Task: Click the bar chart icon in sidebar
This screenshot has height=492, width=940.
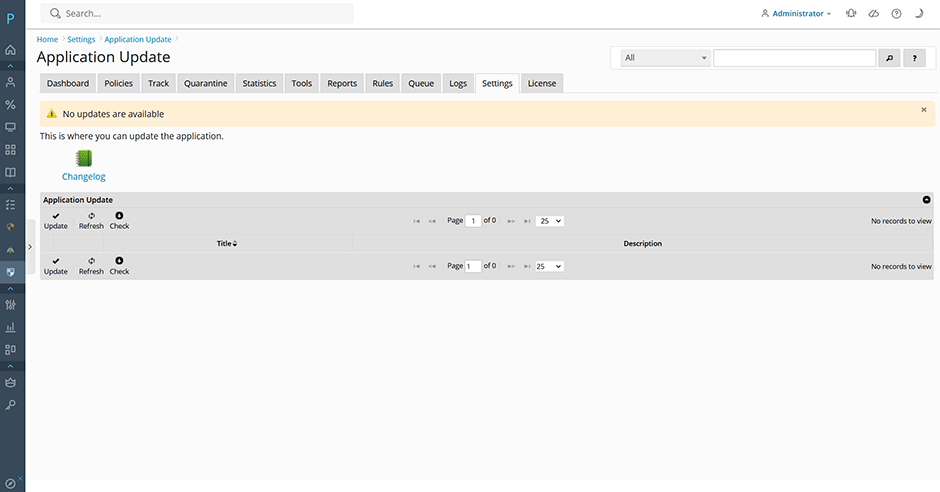Action: [x=11, y=327]
